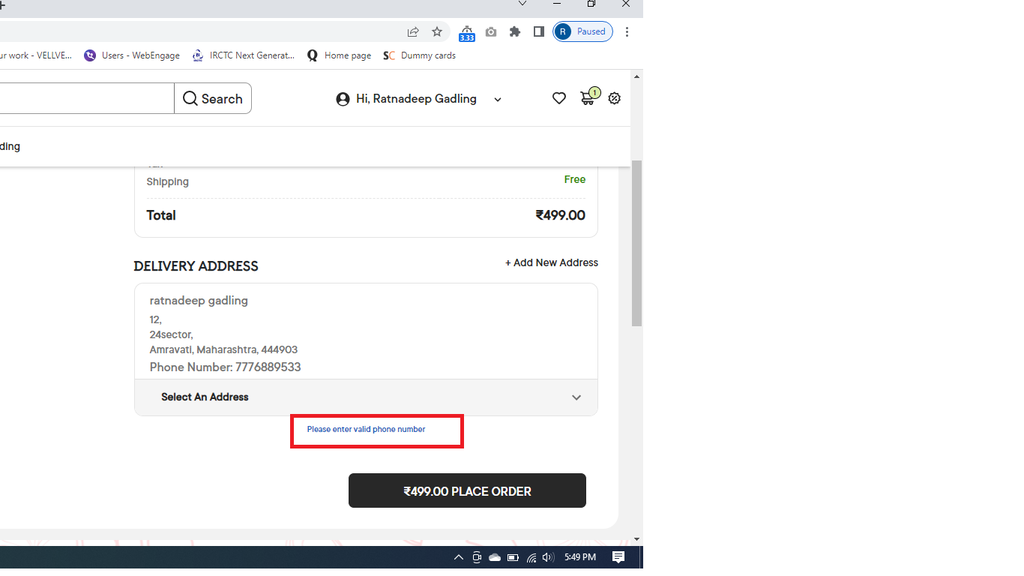Click the page vertical scrollbar thumb
The height and width of the screenshot is (576, 1024).
click(637, 243)
